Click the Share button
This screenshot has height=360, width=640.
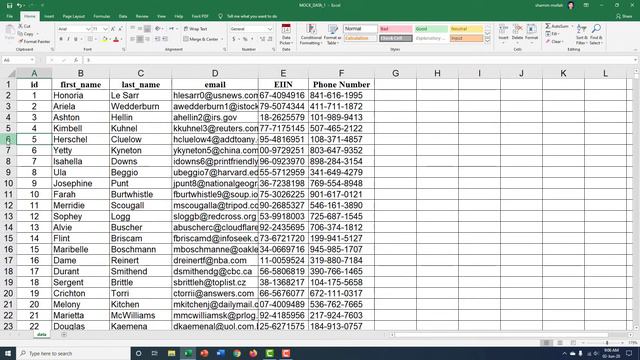624,16
